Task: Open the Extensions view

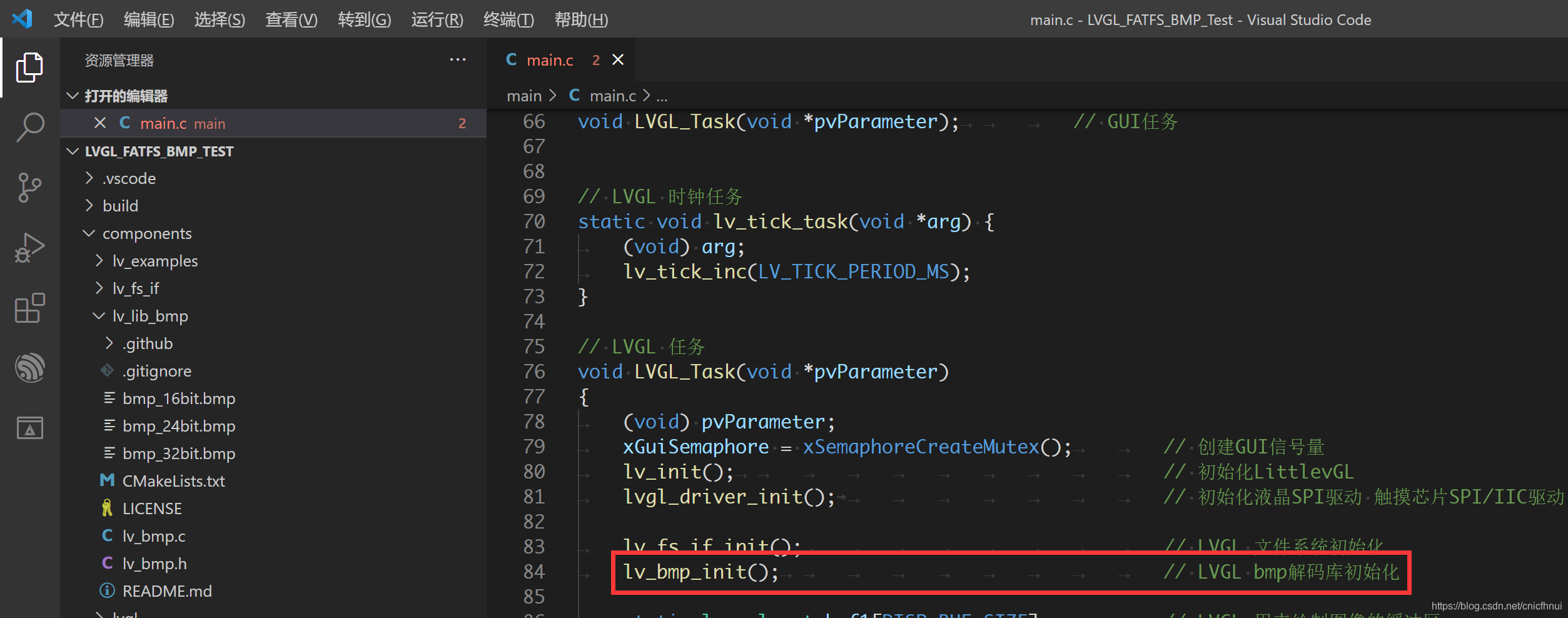Action: tap(29, 308)
